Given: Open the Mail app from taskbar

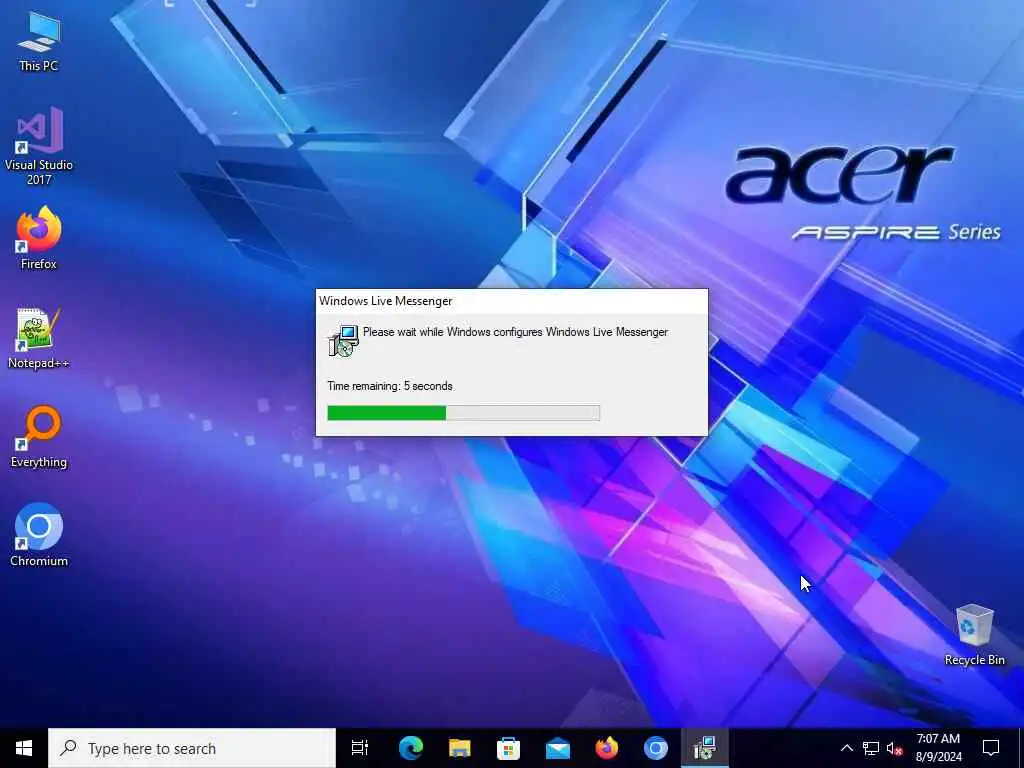Looking at the screenshot, I should click(558, 748).
